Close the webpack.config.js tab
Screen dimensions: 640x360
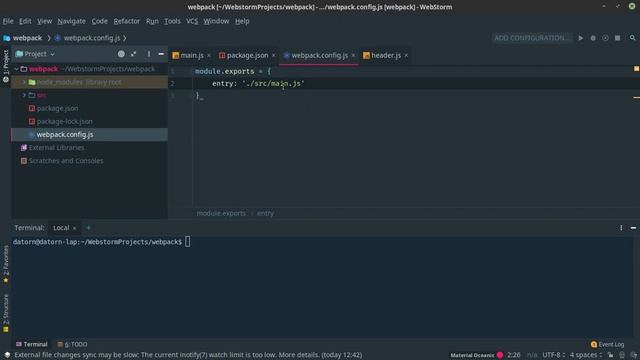(353, 56)
